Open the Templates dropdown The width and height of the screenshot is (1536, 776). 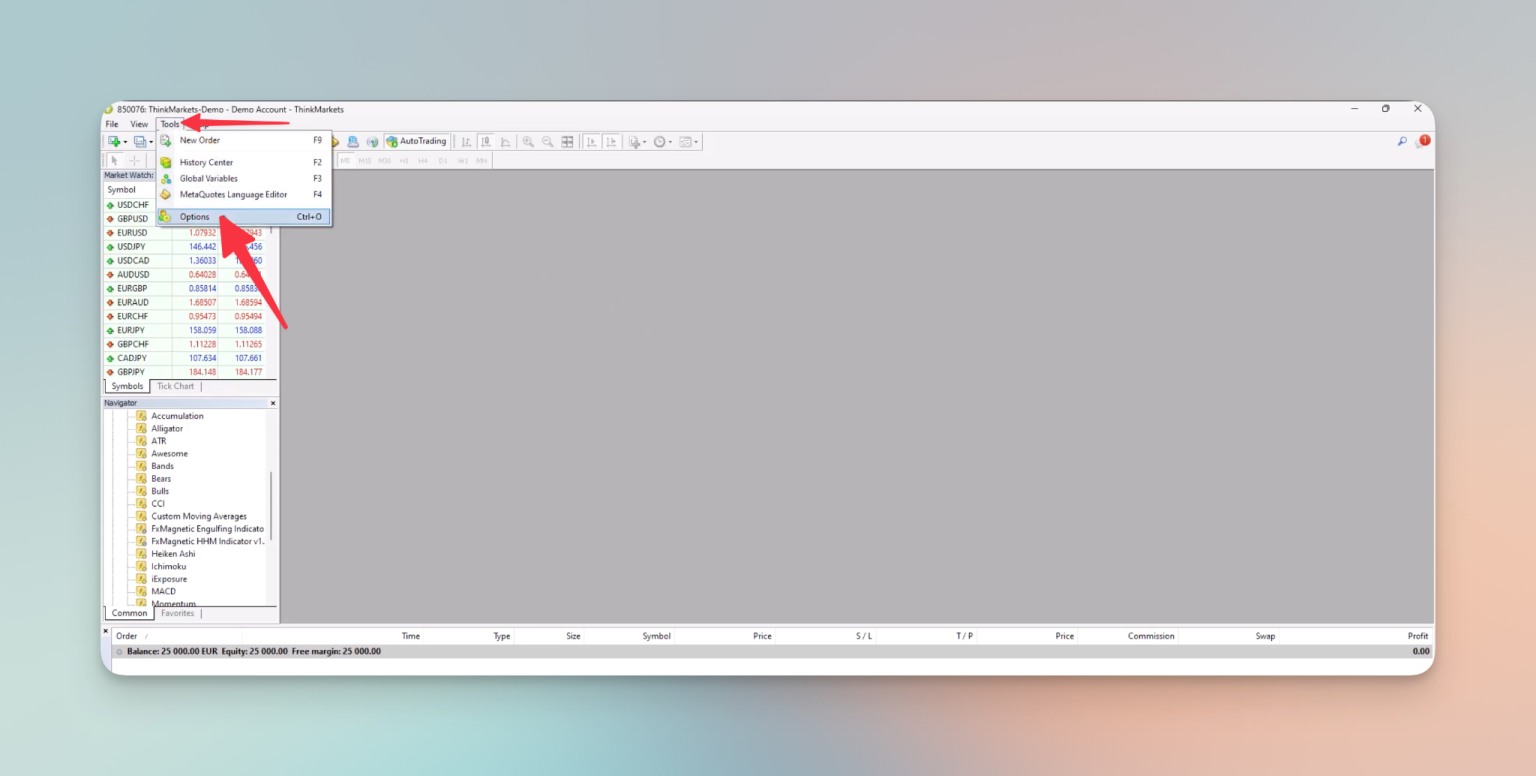point(687,141)
